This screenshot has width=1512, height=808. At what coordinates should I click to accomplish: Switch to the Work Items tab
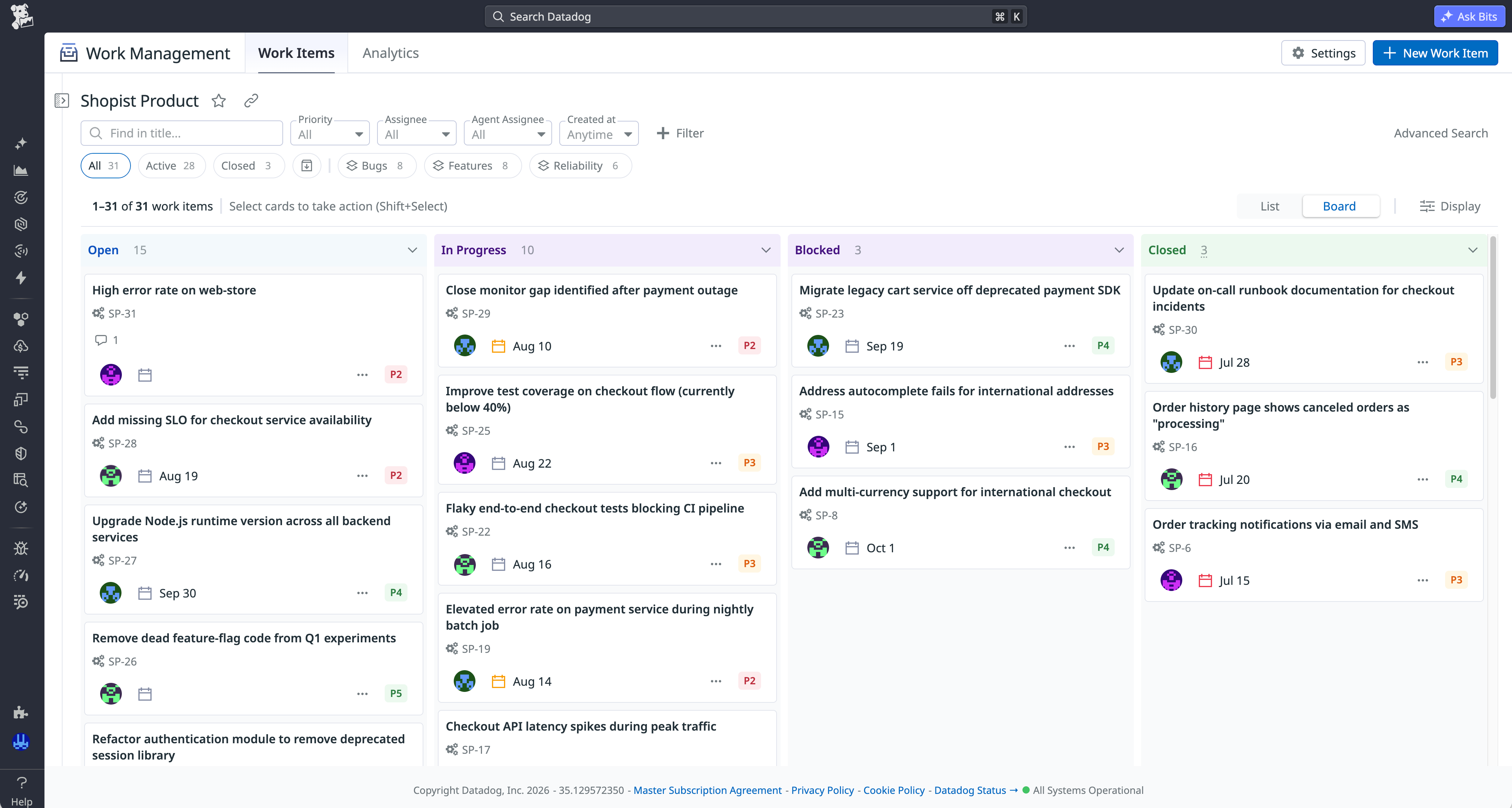coord(296,53)
